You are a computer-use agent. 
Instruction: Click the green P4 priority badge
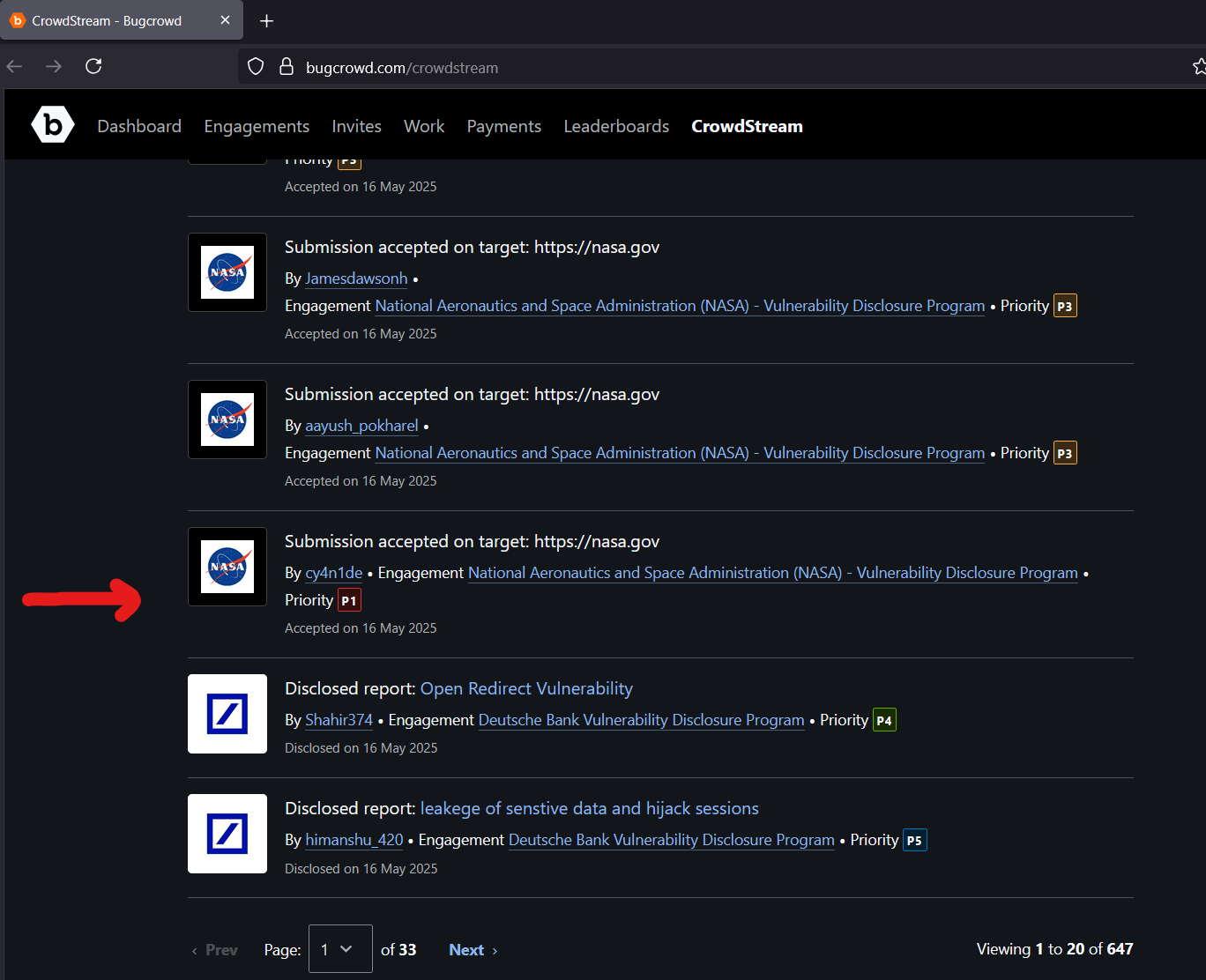(x=883, y=720)
